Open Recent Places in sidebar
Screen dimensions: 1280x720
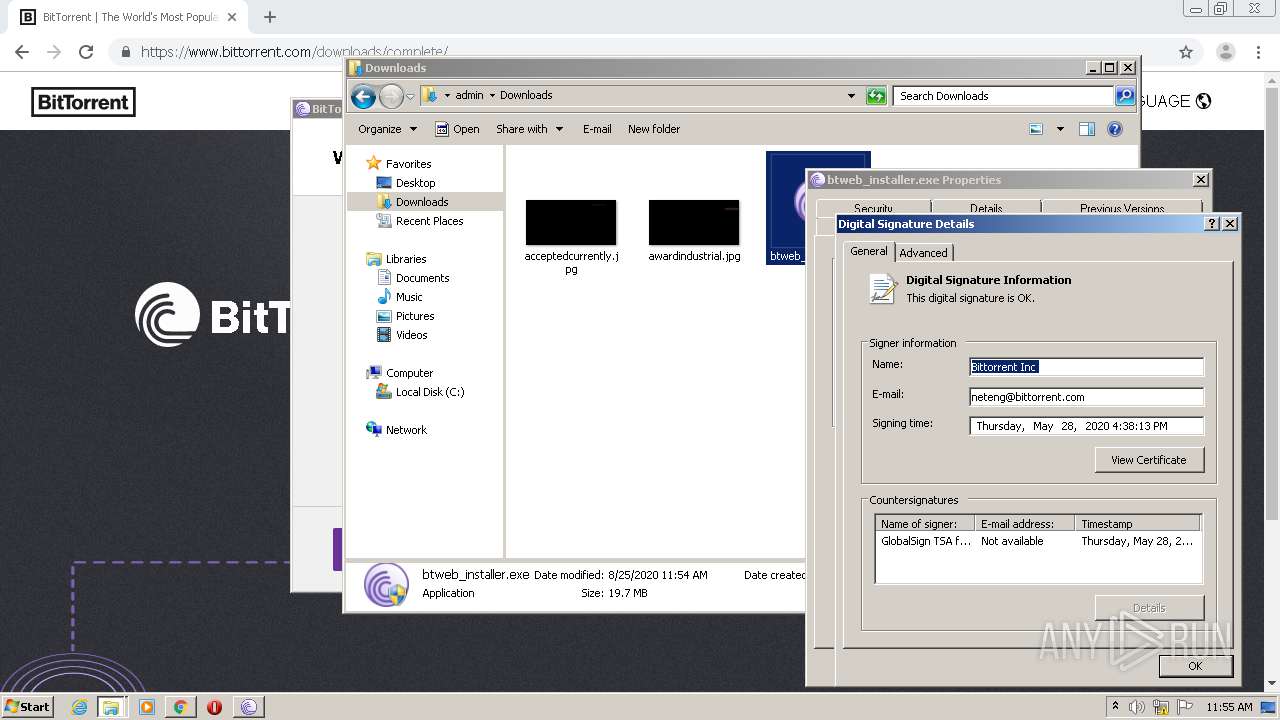429,221
